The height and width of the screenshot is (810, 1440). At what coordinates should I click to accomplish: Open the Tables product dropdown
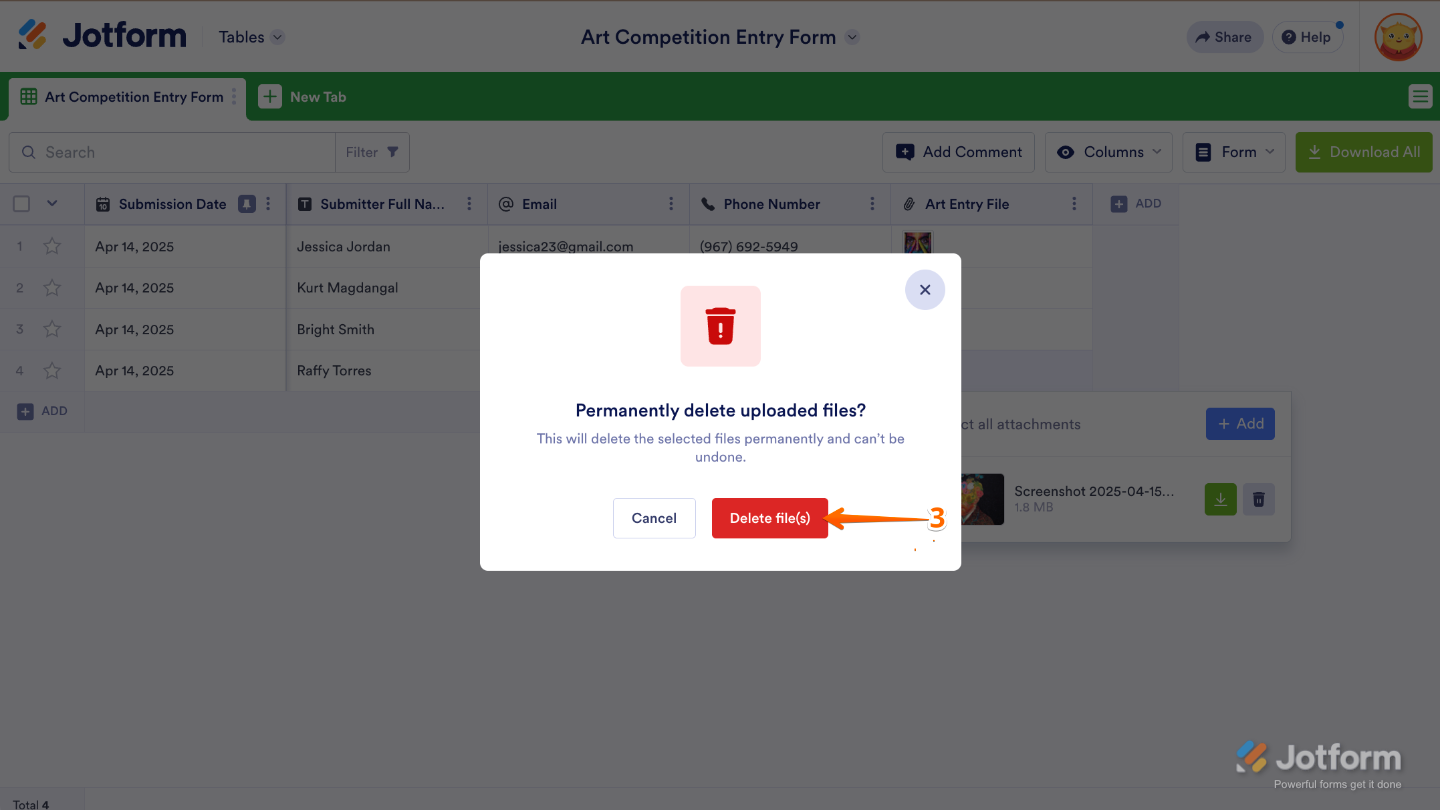[251, 37]
